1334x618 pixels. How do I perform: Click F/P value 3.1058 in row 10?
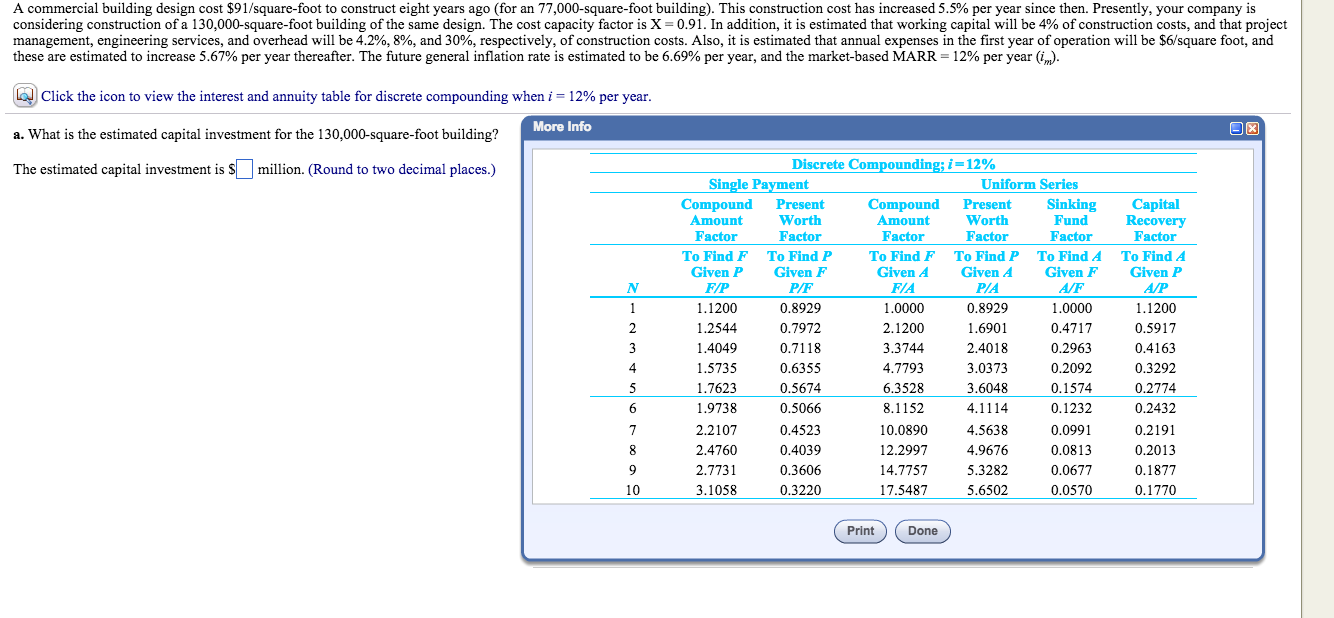pos(716,490)
